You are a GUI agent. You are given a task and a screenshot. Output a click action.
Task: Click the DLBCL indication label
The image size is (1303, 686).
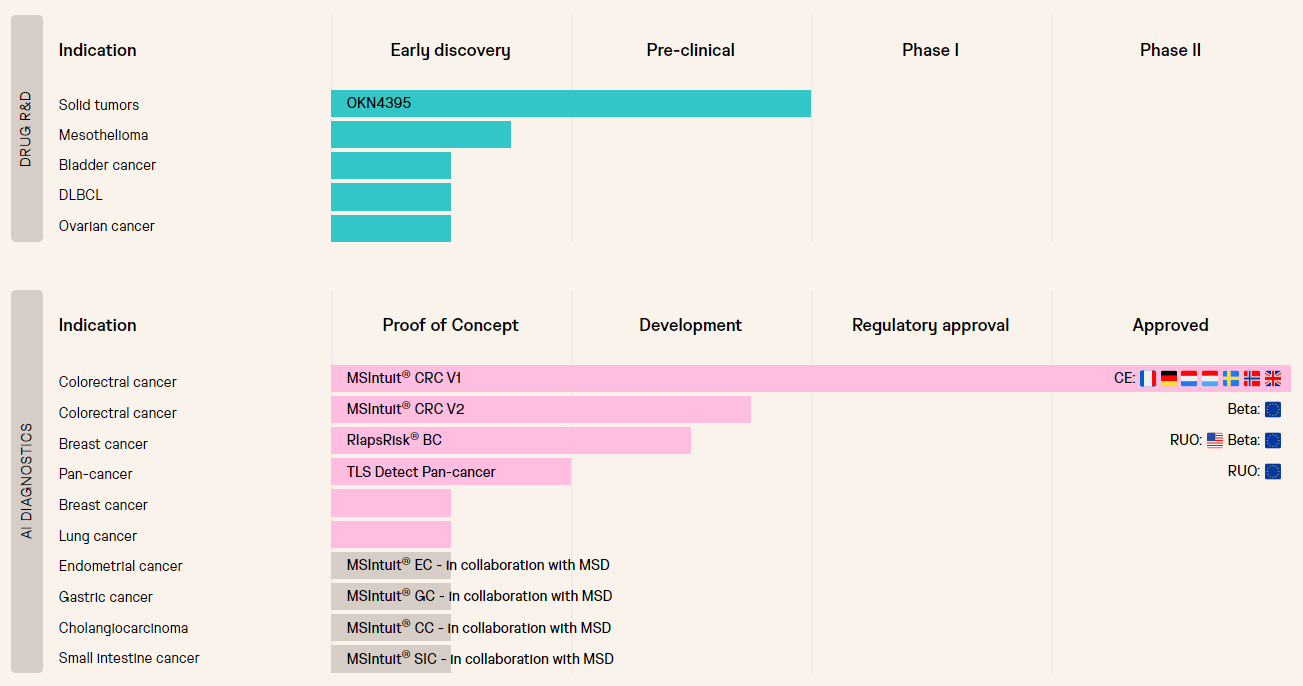pyautogui.click(x=81, y=196)
